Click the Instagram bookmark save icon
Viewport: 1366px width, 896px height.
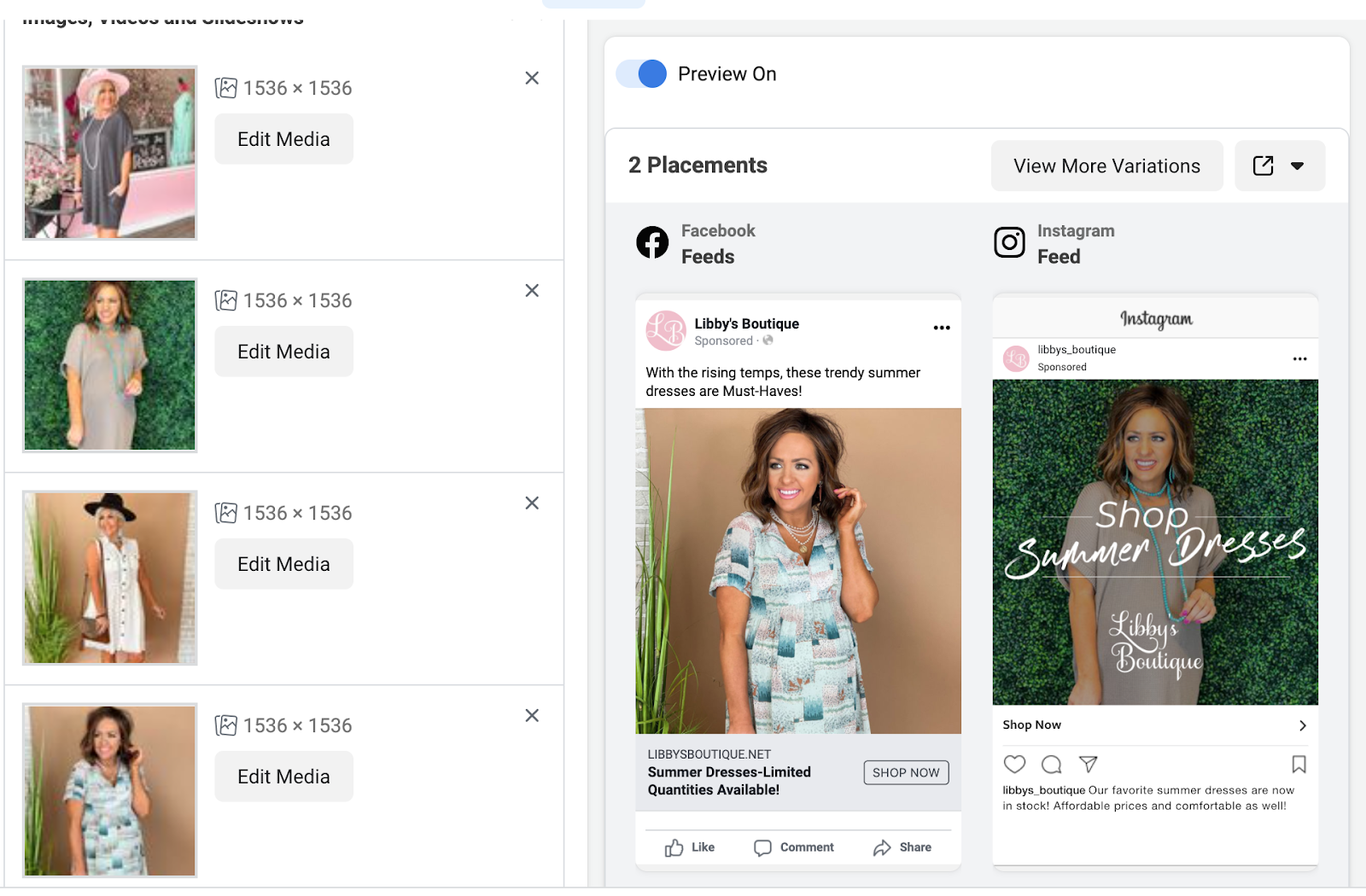1299,764
